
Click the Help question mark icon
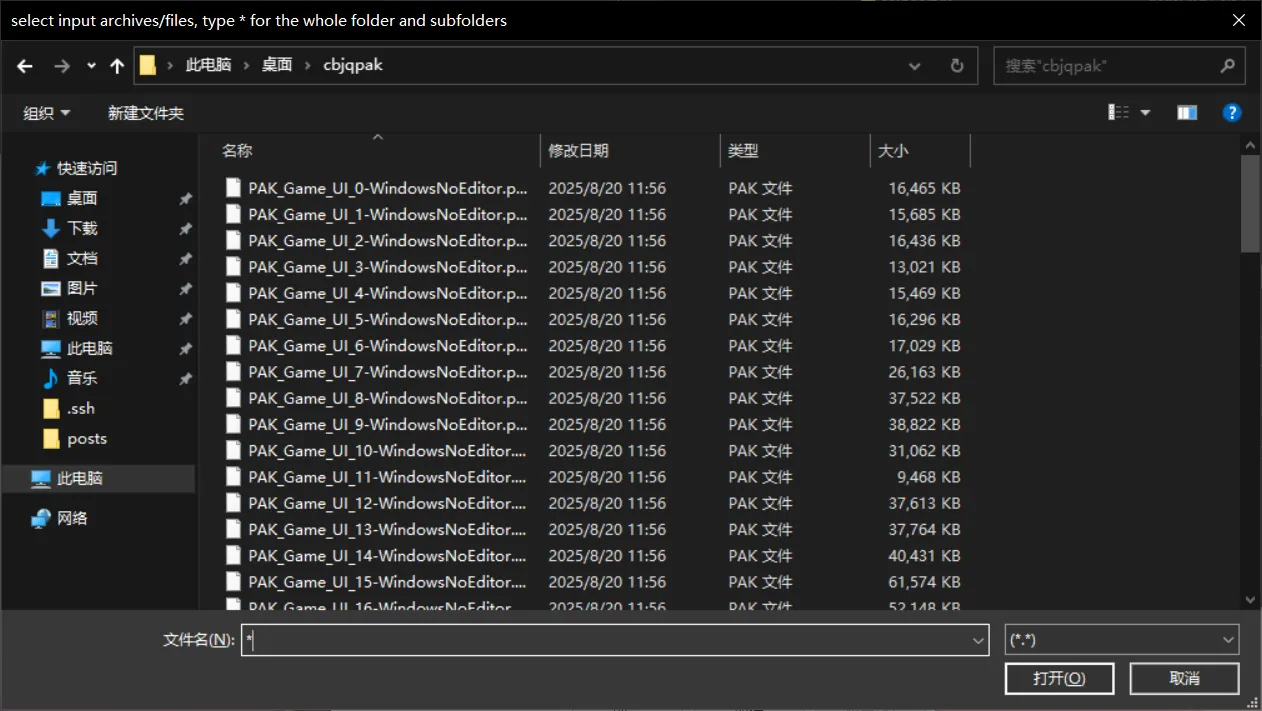pyautogui.click(x=1232, y=113)
